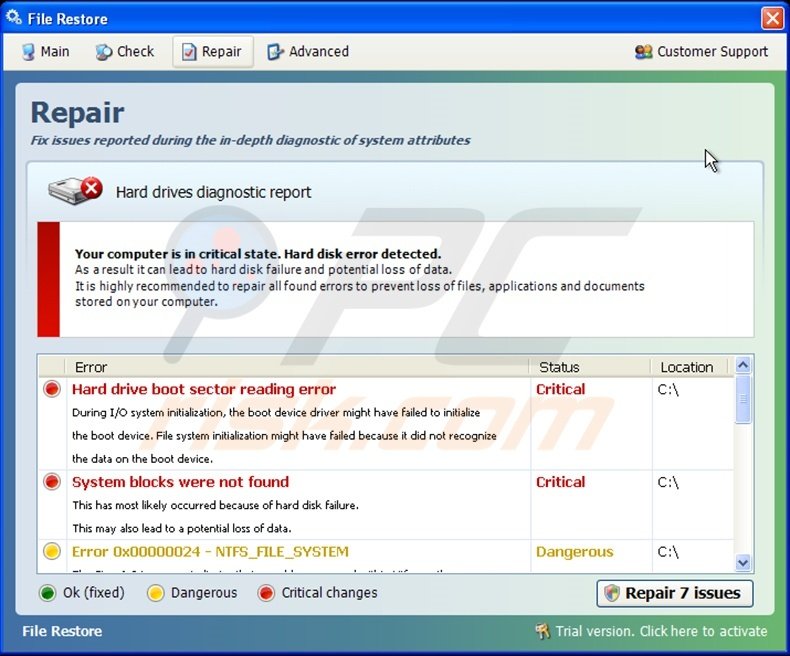Click the keys icon near Trial version
The height and width of the screenshot is (656, 790).
(543, 631)
